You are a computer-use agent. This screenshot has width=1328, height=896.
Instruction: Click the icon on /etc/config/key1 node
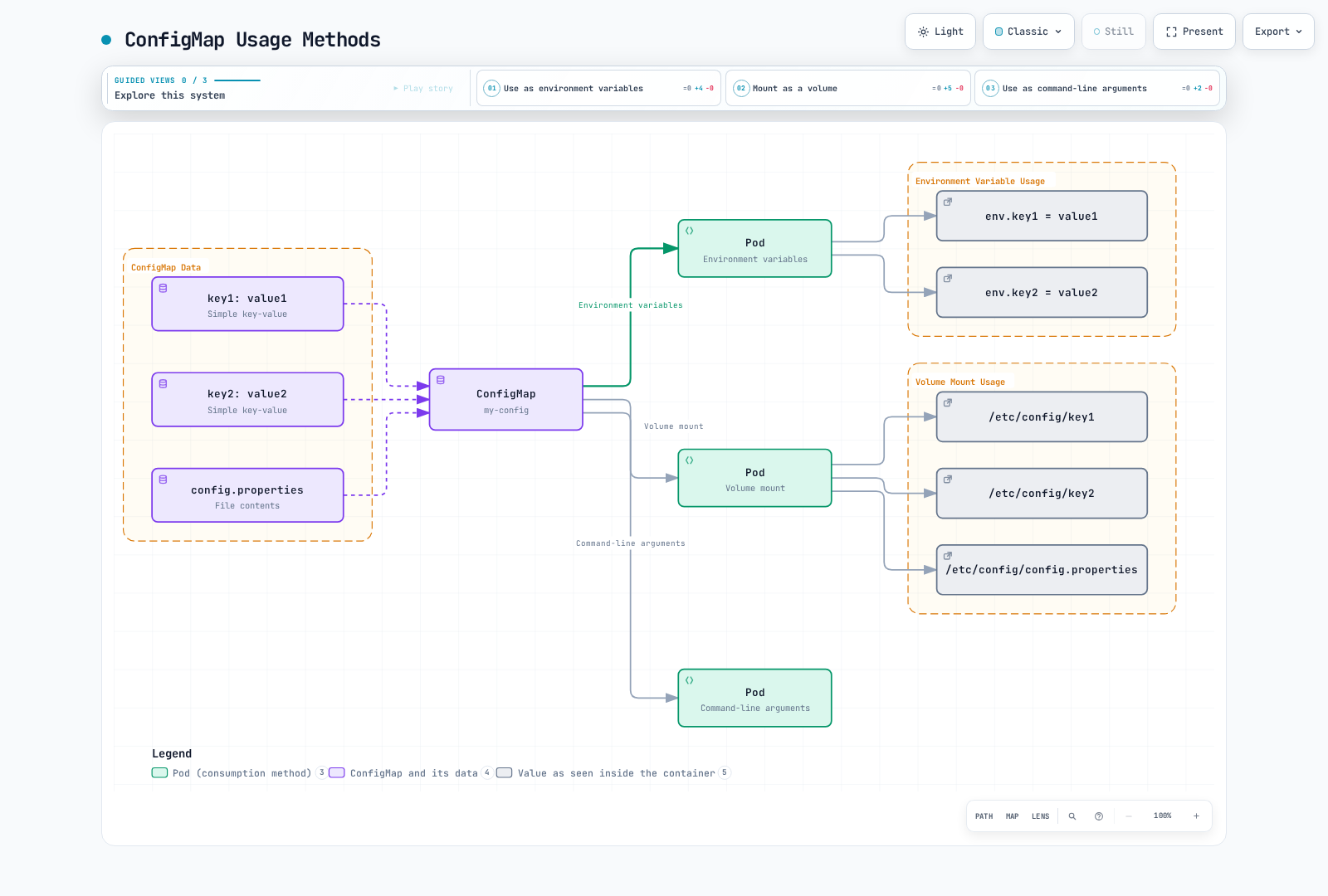point(948,402)
